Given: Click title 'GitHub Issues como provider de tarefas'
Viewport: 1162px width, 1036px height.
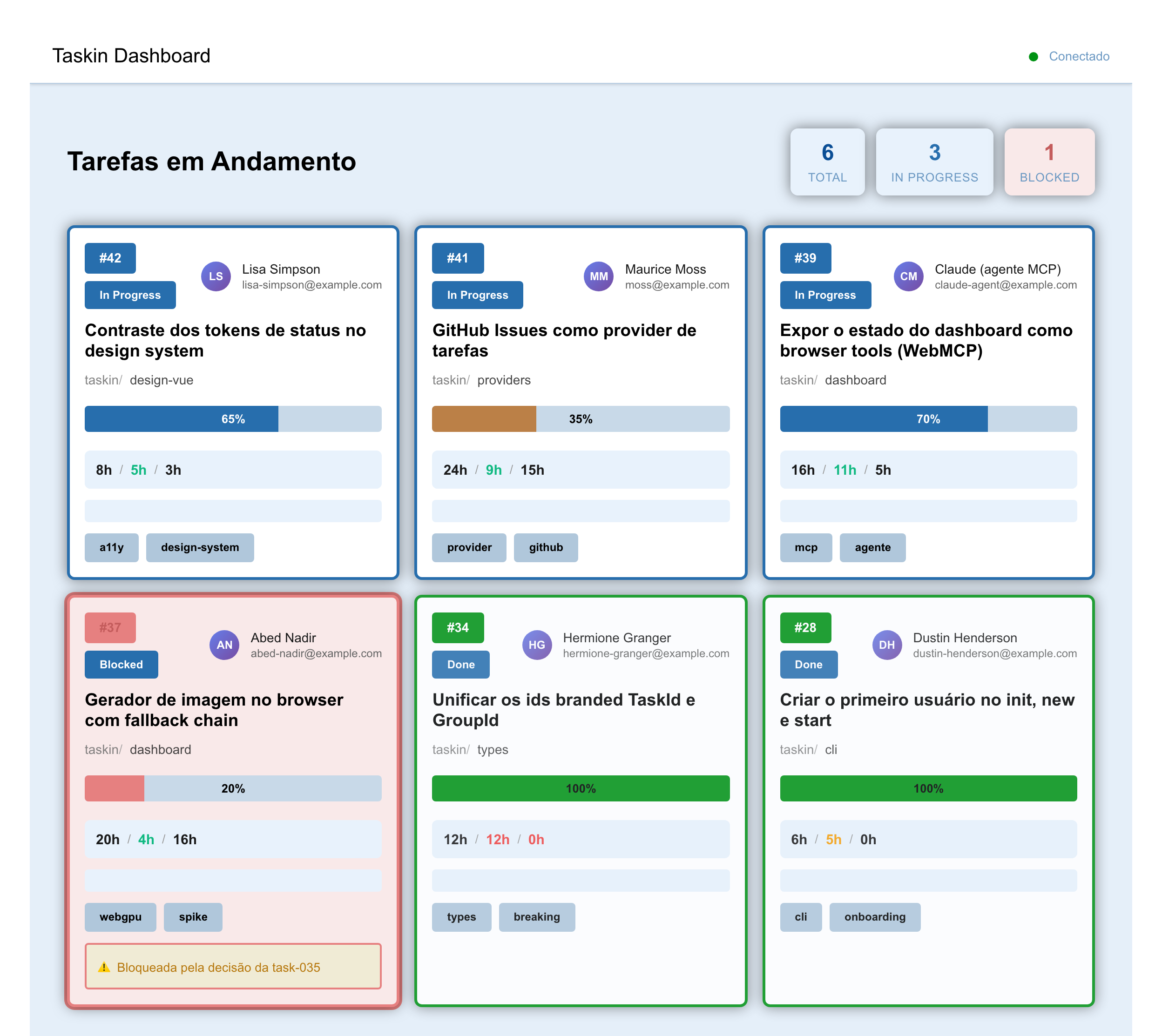Looking at the screenshot, I should [564, 340].
